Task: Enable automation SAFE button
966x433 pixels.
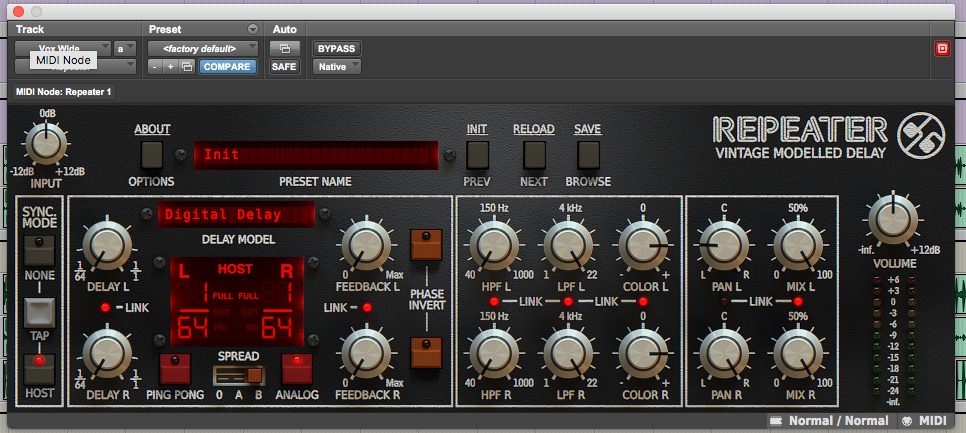Action: (x=285, y=67)
